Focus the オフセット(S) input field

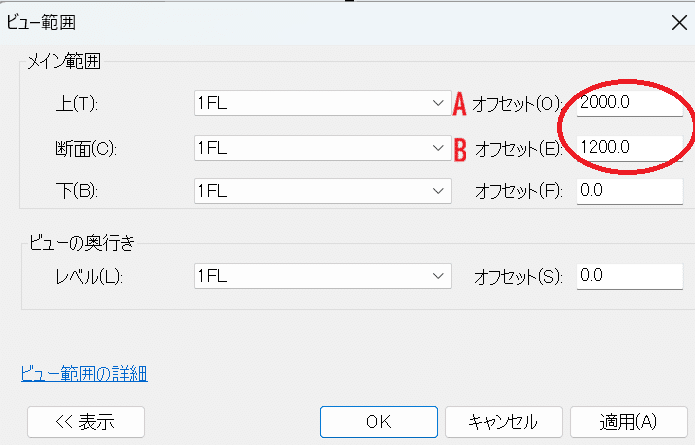629,276
